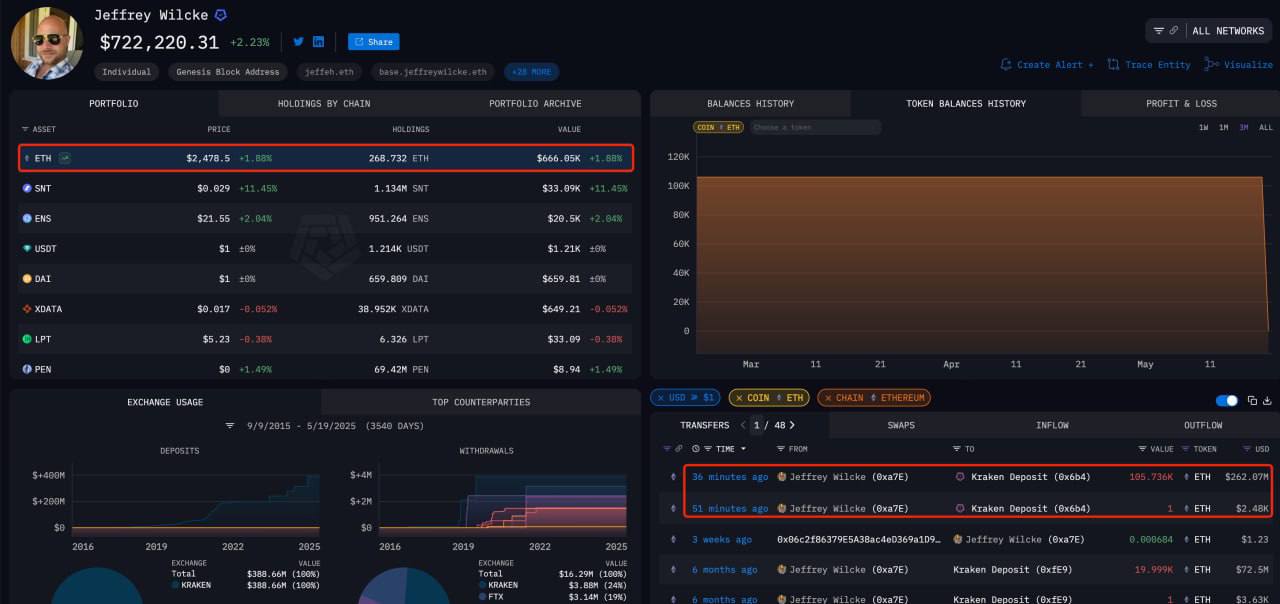1280x604 pixels.
Task: Click the LPT token icon
Action: tap(27, 339)
